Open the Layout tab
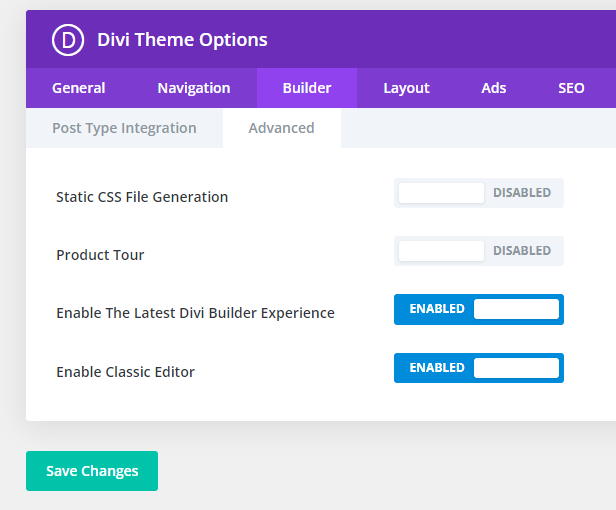Viewport: 616px width, 510px height. pyautogui.click(x=406, y=88)
